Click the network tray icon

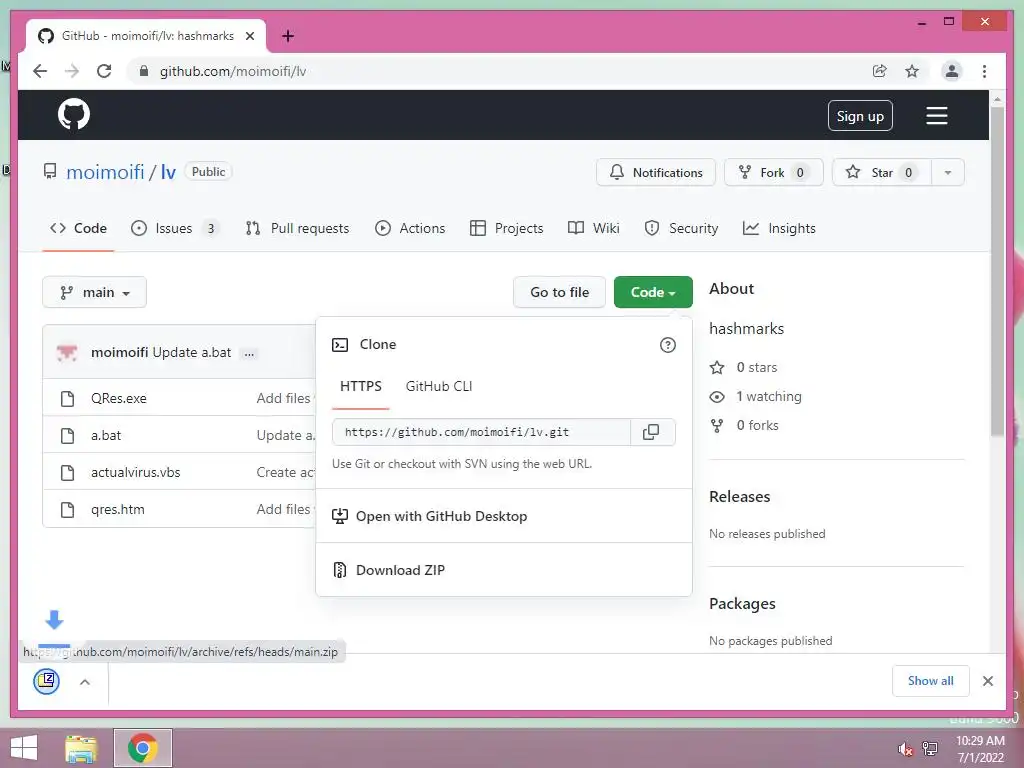point(930,749)
